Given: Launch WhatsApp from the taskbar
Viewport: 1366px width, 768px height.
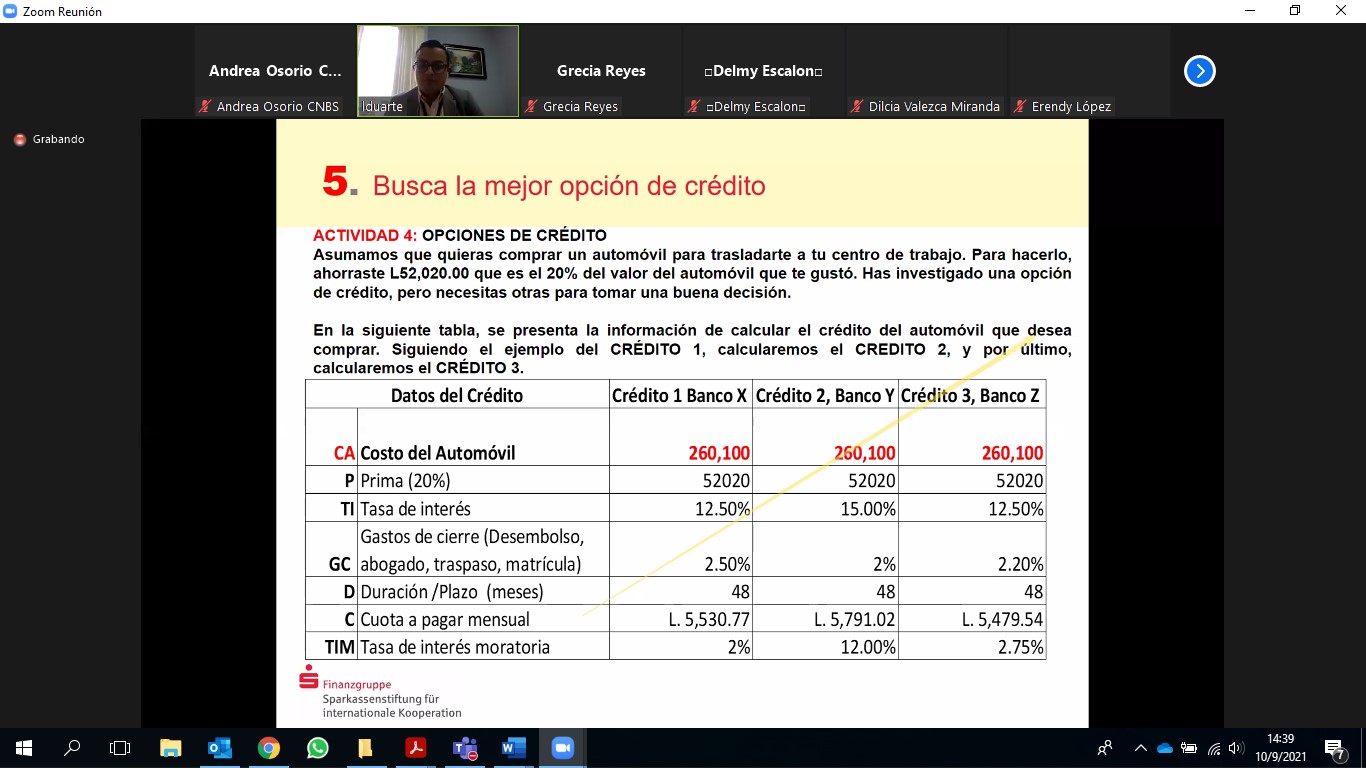Looking at the screenshot, I should tap(317, 748).
